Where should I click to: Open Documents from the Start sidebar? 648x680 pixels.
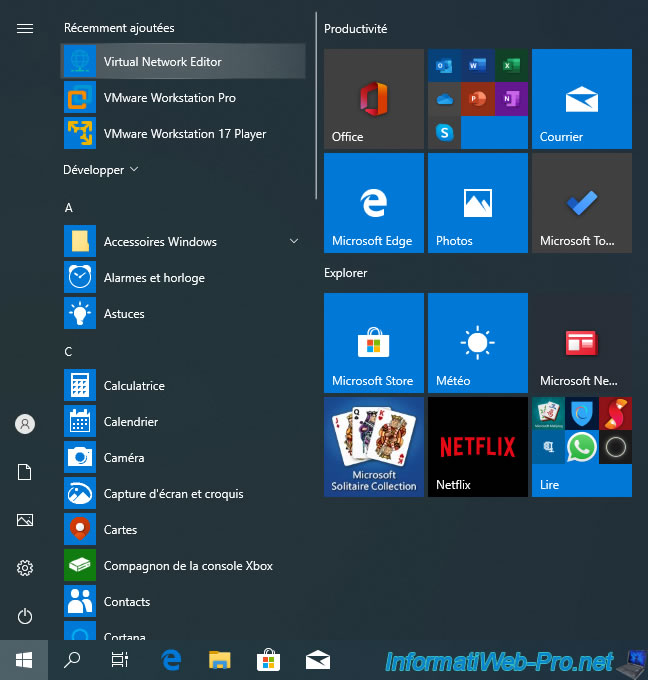[25, 472]
